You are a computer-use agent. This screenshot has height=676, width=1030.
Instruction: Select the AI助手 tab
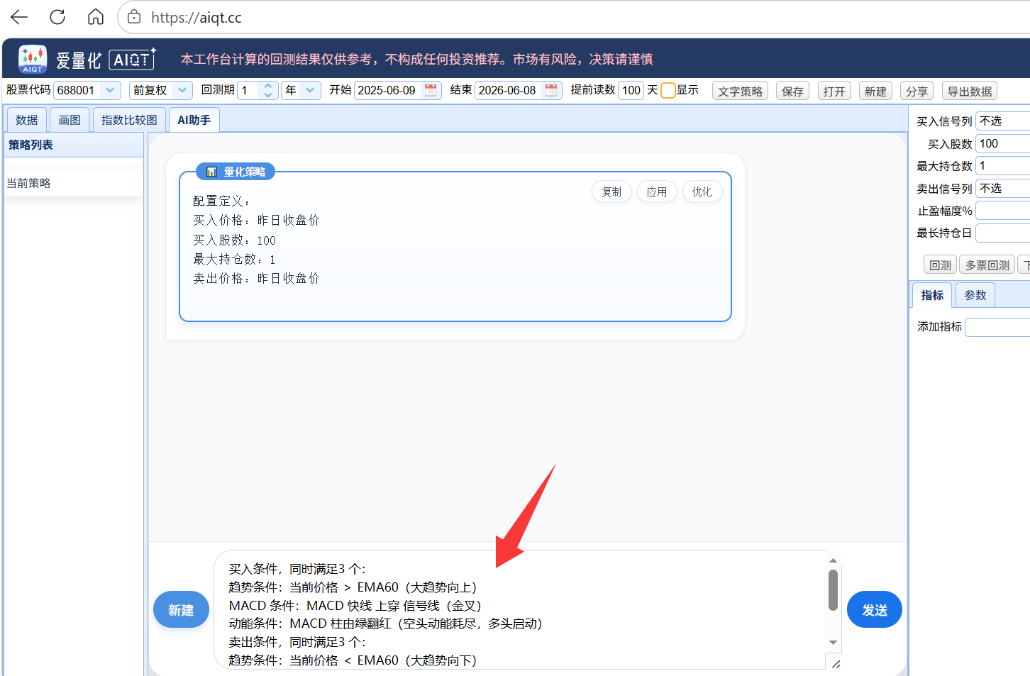click(194, 120)
